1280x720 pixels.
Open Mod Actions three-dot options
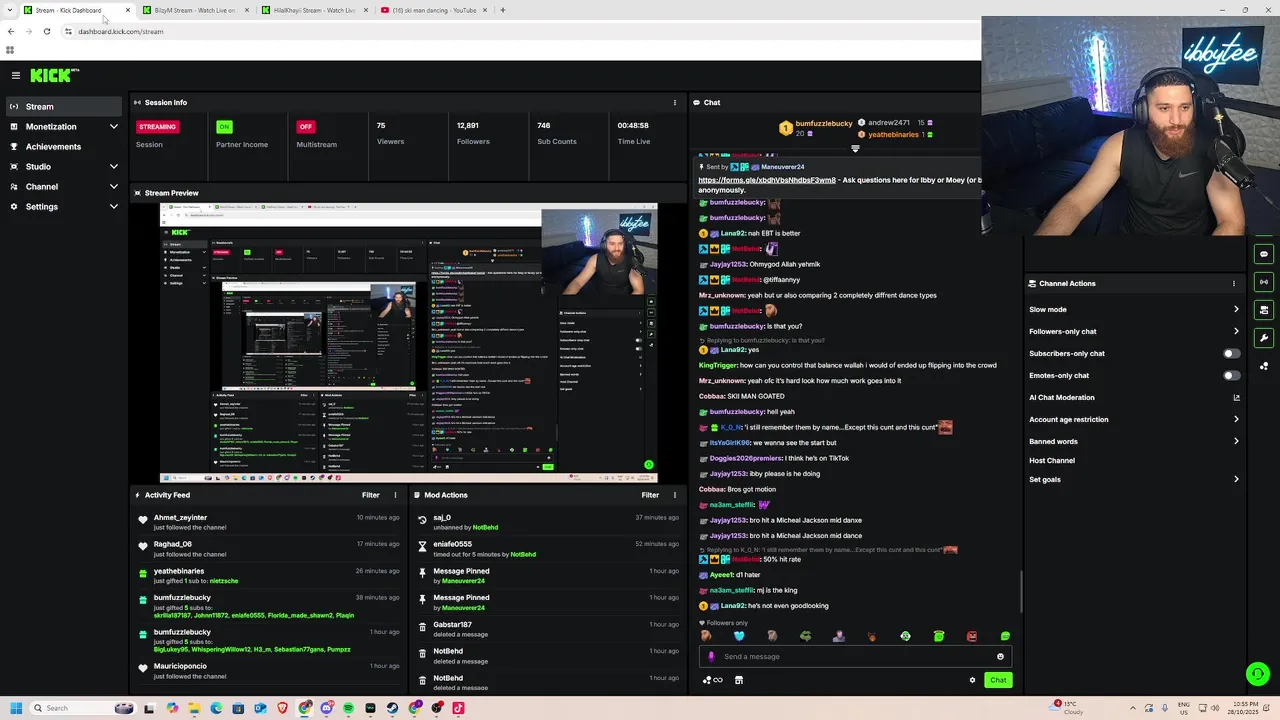(x=675, y=495)
